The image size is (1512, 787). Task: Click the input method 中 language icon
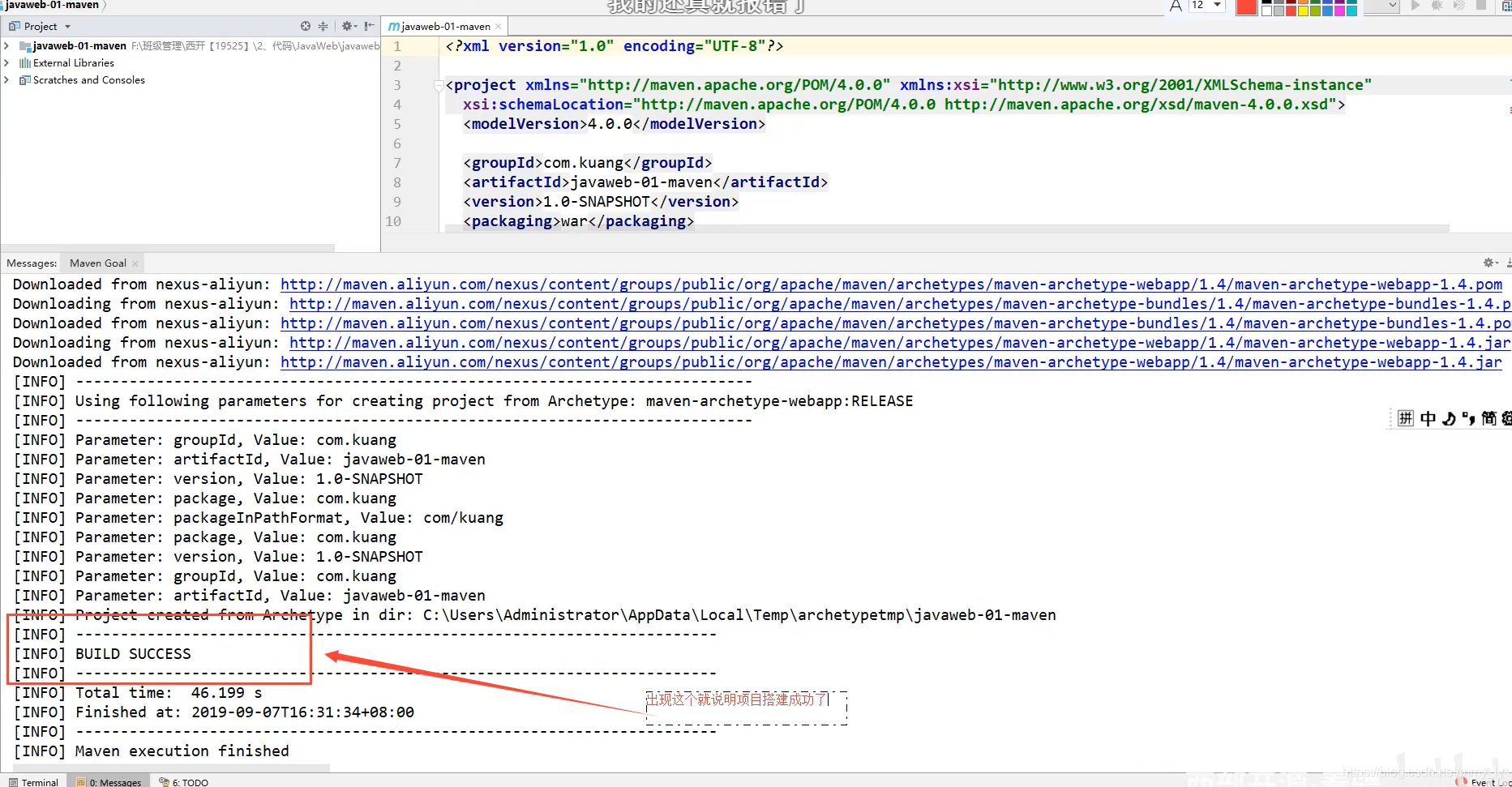[1428, 418]
